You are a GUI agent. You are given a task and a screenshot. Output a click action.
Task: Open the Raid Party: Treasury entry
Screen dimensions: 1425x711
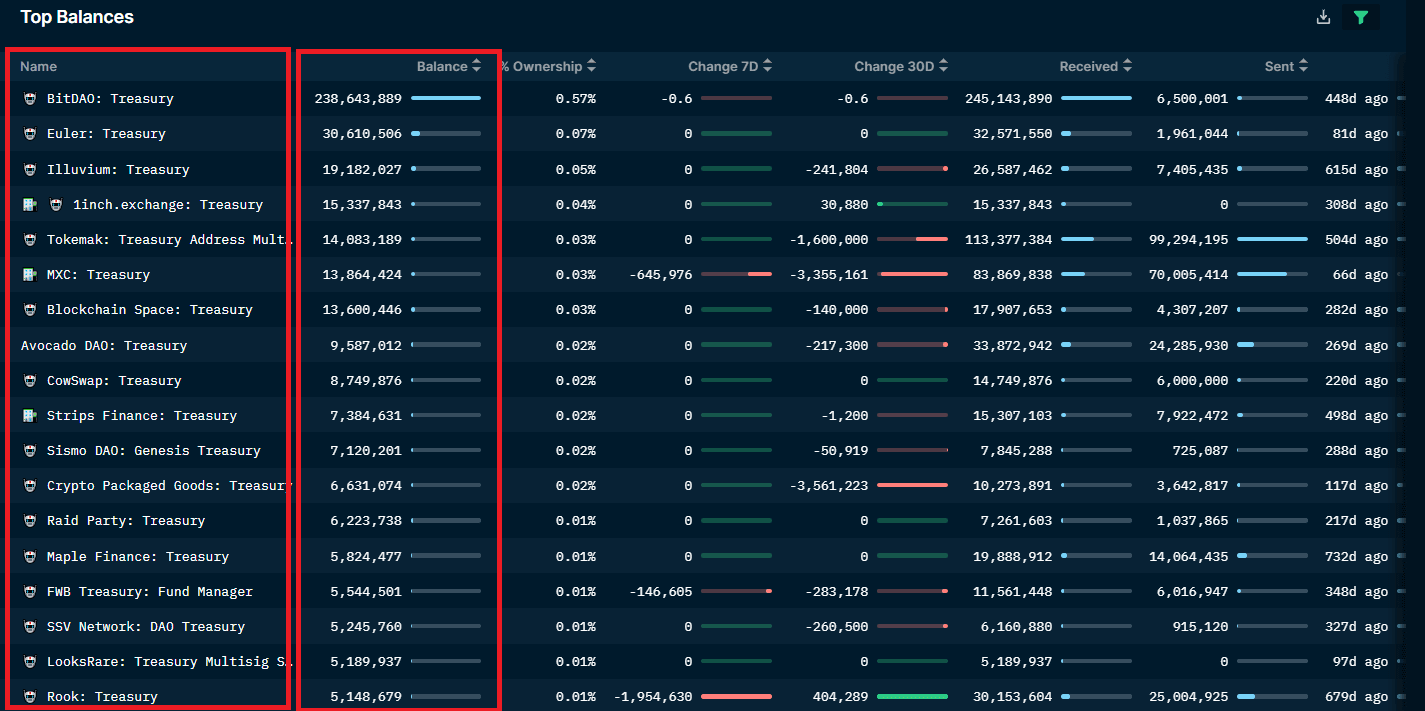pyautogui.click(x=126, y=521)
